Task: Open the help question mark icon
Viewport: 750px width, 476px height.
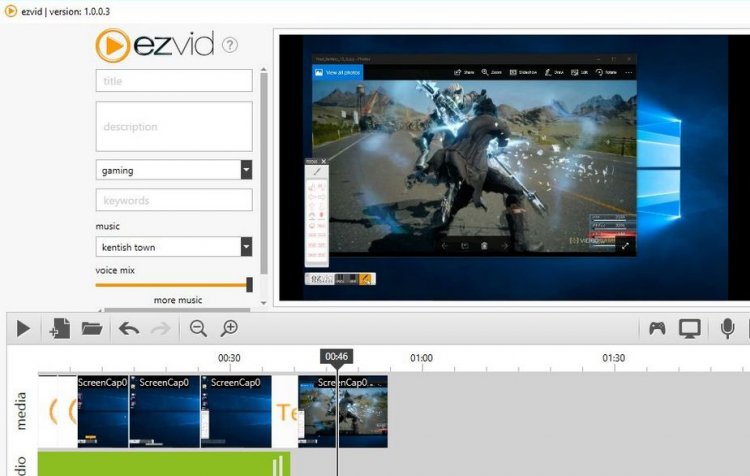Action: [230, 45]
